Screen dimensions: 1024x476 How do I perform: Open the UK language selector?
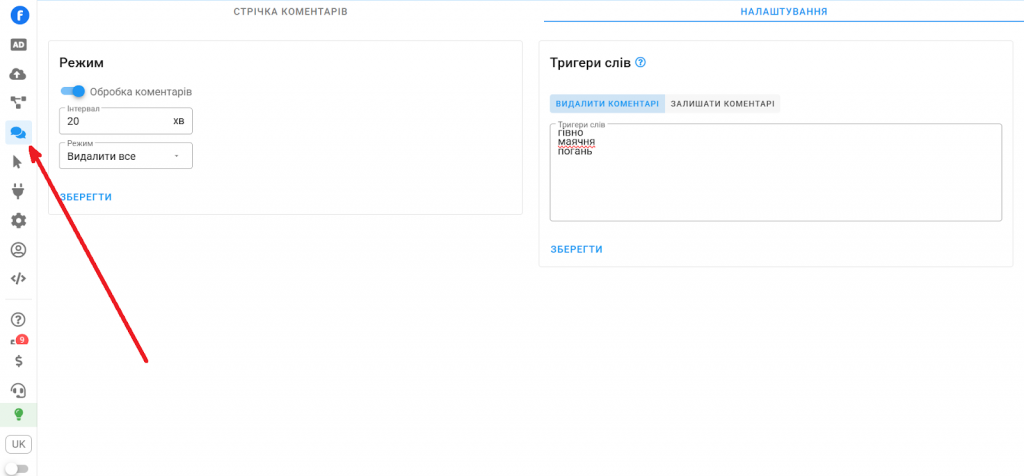pyautogui.click(x=18, y=444)
